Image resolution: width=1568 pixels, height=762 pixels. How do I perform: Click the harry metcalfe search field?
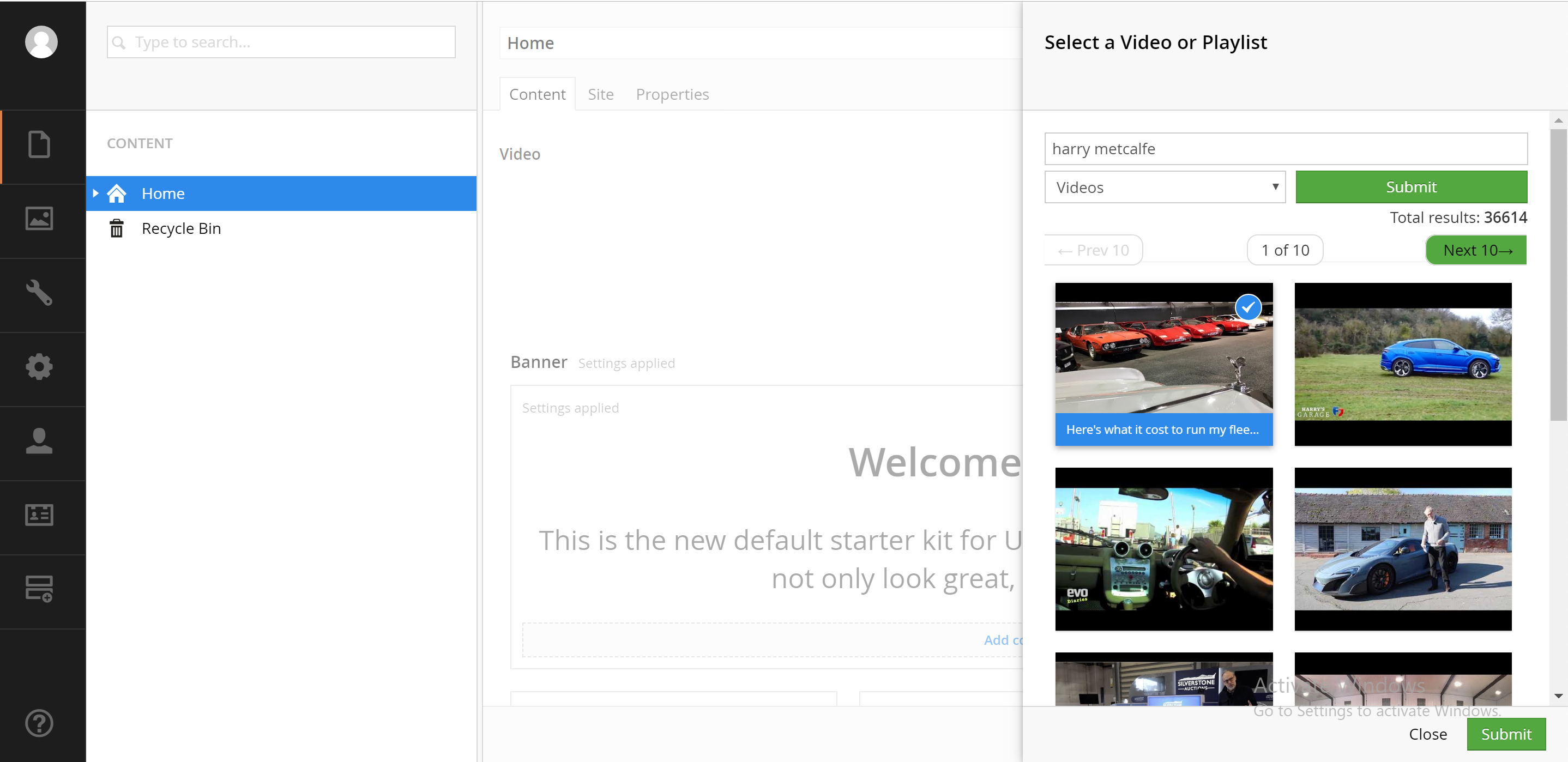click(x=1286, y=149)
